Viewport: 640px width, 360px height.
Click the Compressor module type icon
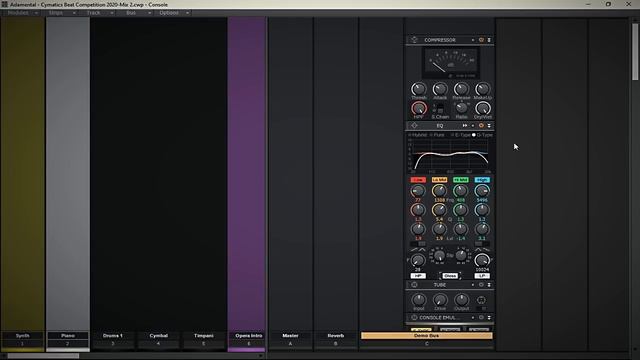414,40
